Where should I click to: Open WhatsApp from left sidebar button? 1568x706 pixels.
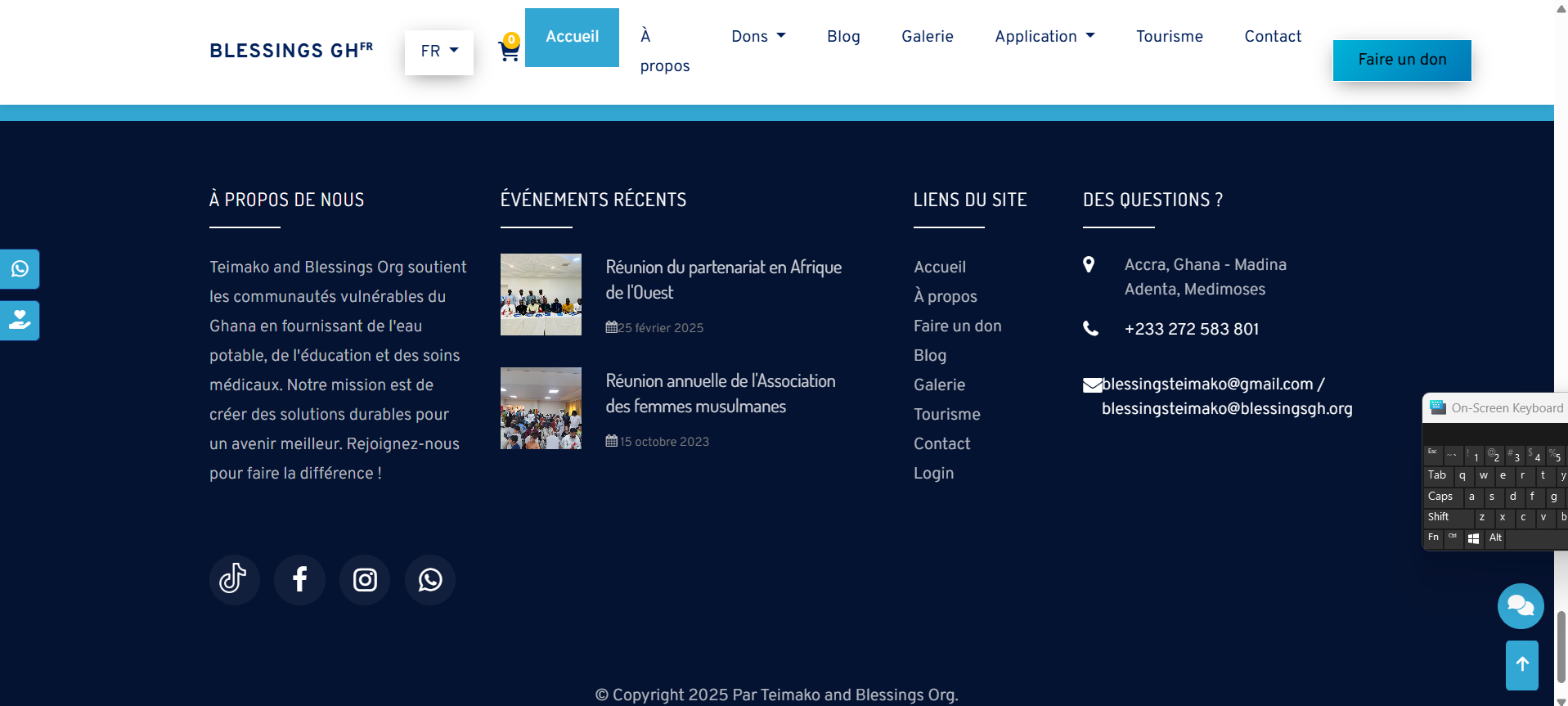click(x=20, y=269)
